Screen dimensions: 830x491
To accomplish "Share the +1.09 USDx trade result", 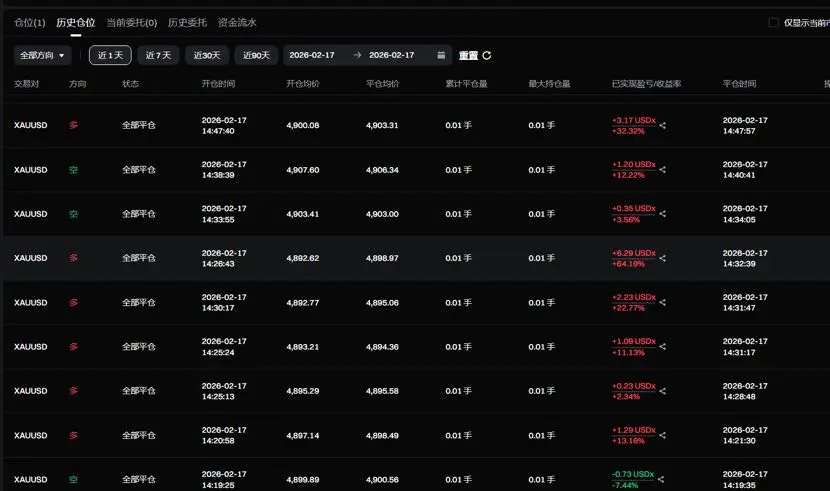I will [663, 347].
